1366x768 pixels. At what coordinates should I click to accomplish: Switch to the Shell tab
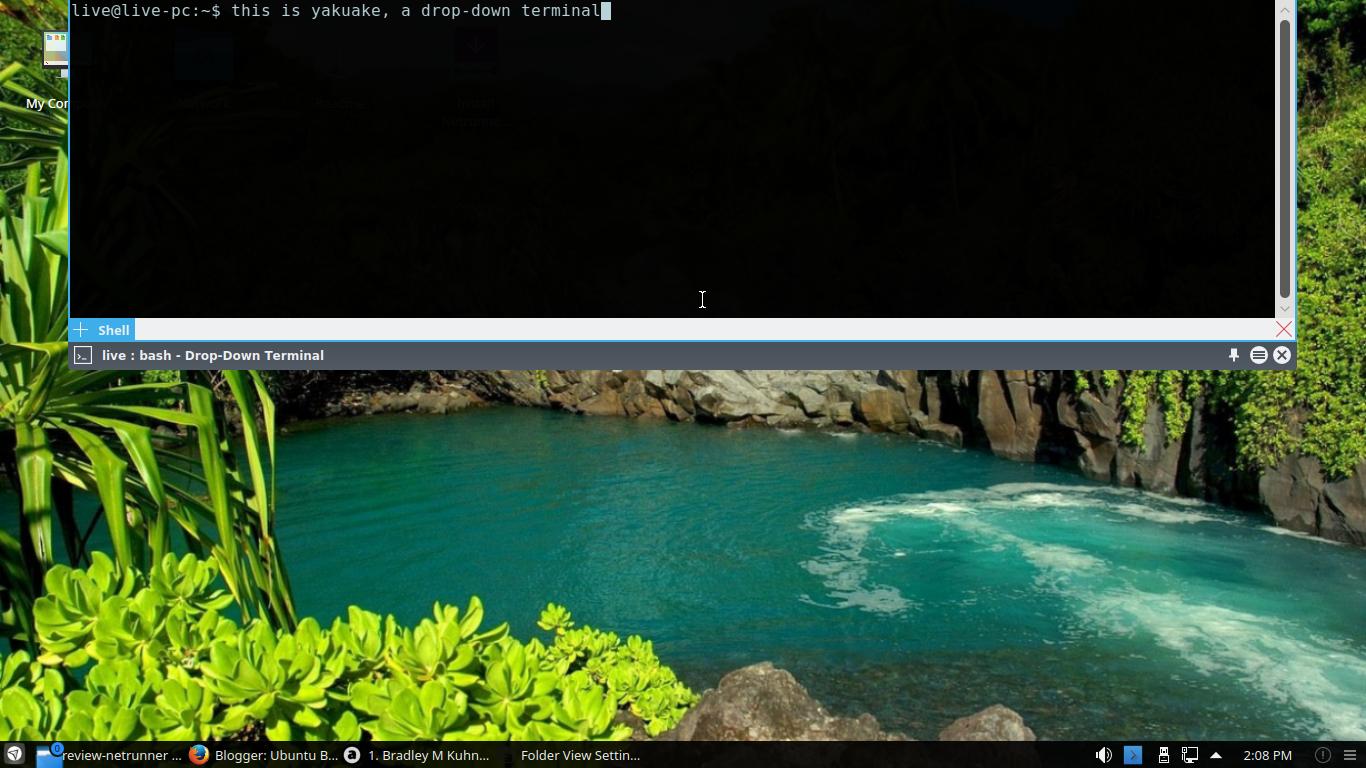pos(113,330)
